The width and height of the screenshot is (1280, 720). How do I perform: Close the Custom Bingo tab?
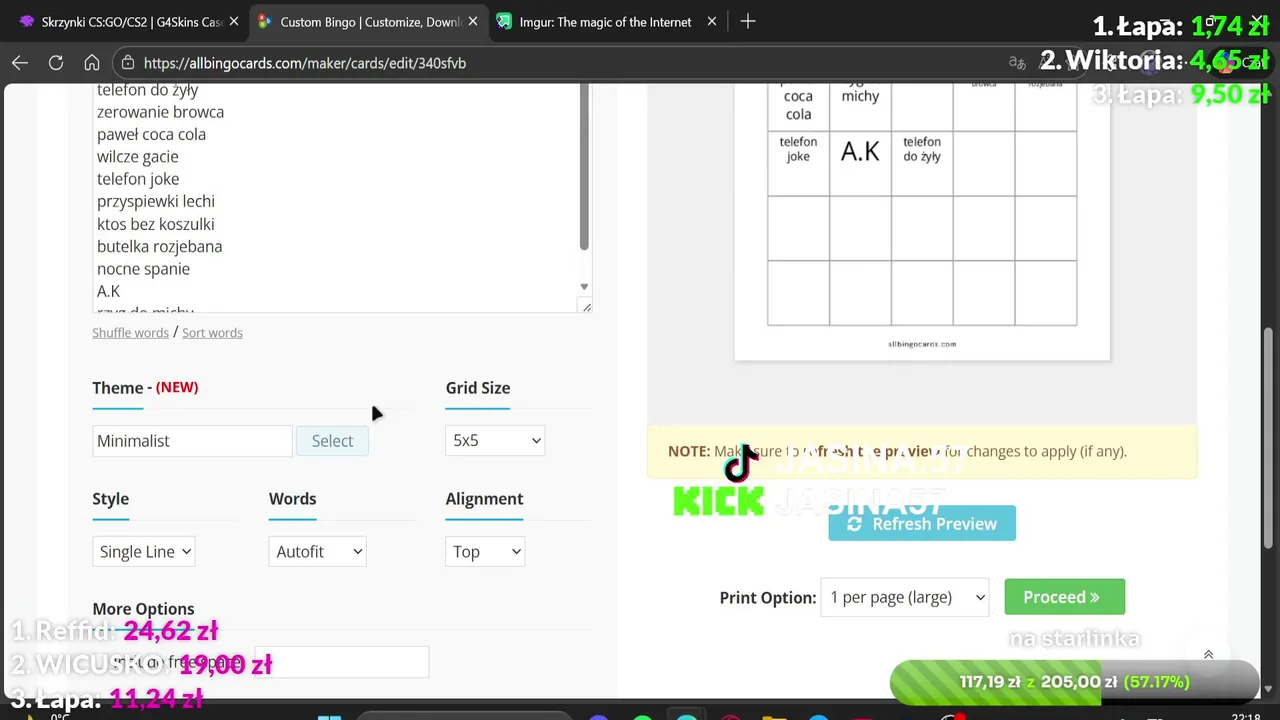pyautogui.click(x=473, y=22)
